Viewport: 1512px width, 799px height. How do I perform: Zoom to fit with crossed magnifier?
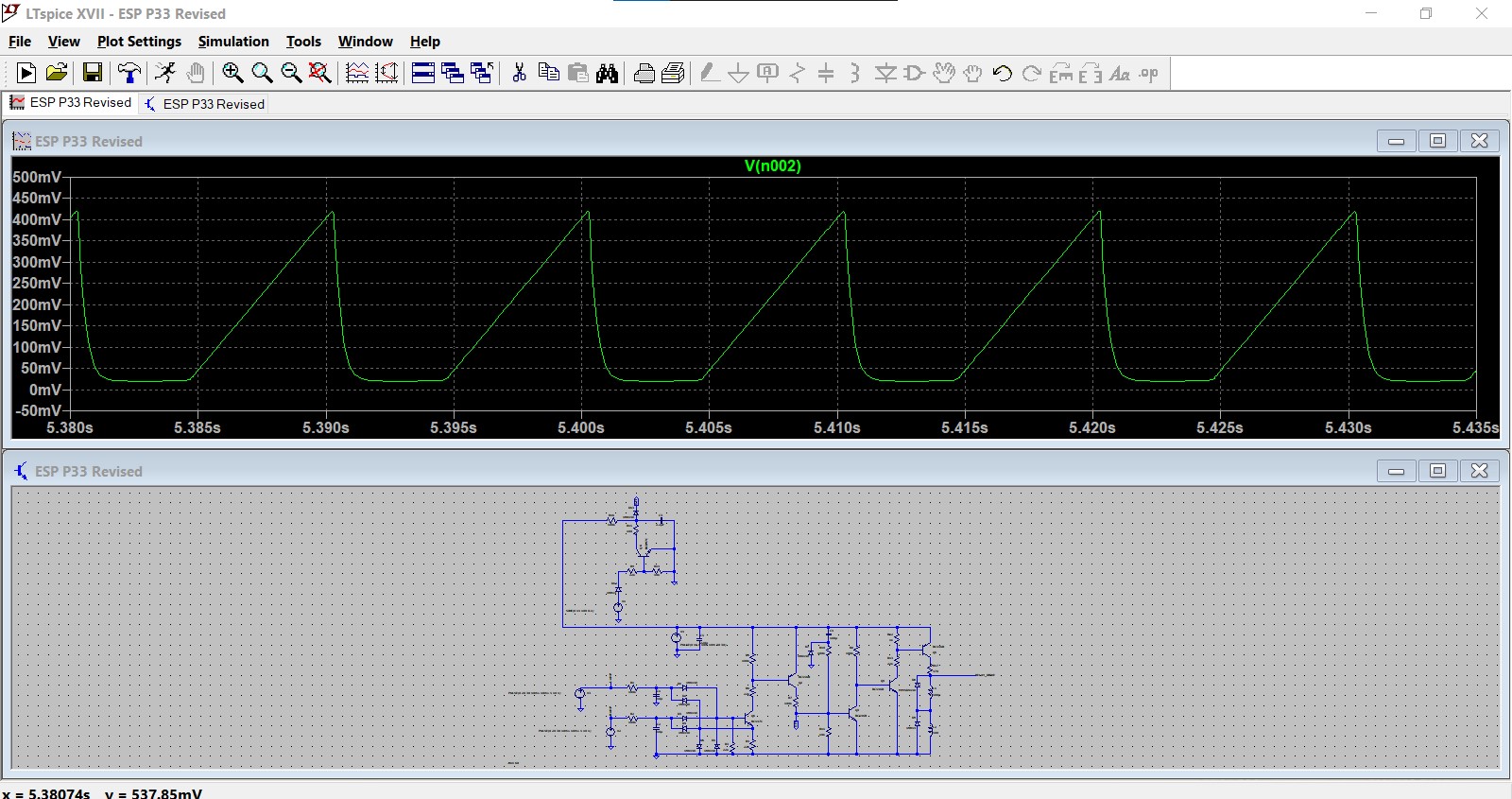[320, 73]
